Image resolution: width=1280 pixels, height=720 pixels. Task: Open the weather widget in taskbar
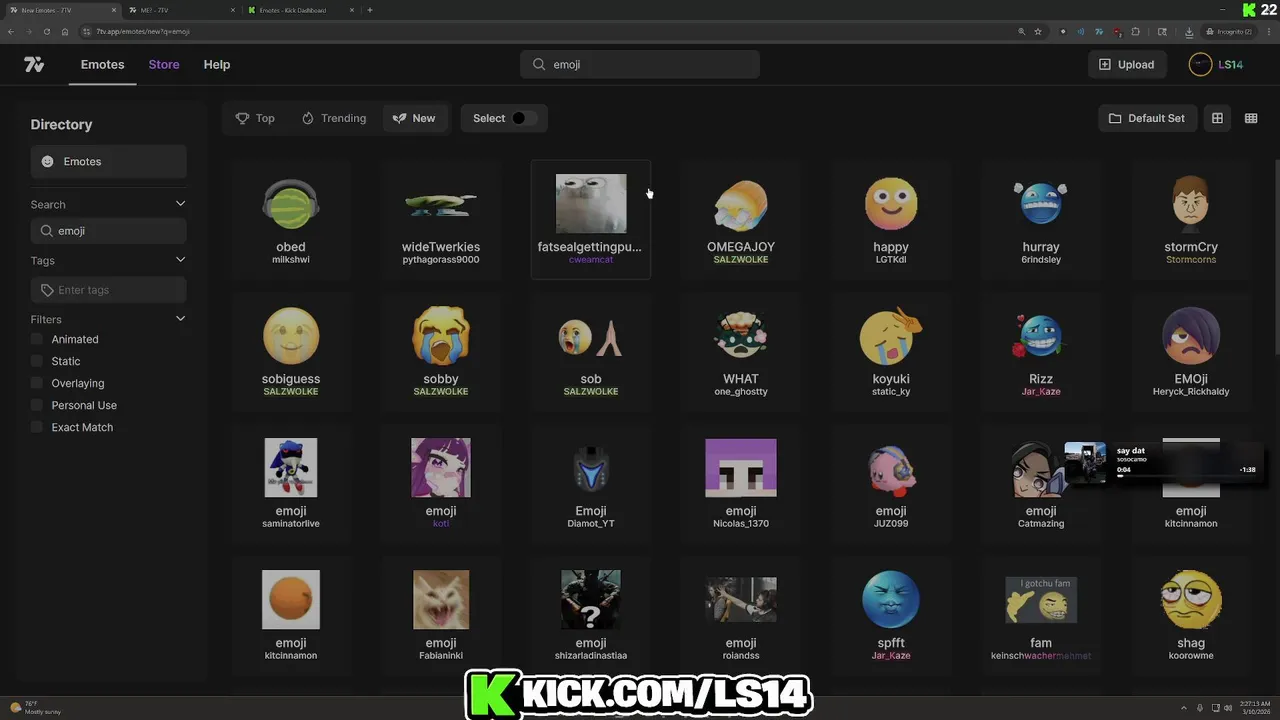[x=35, y=707]
